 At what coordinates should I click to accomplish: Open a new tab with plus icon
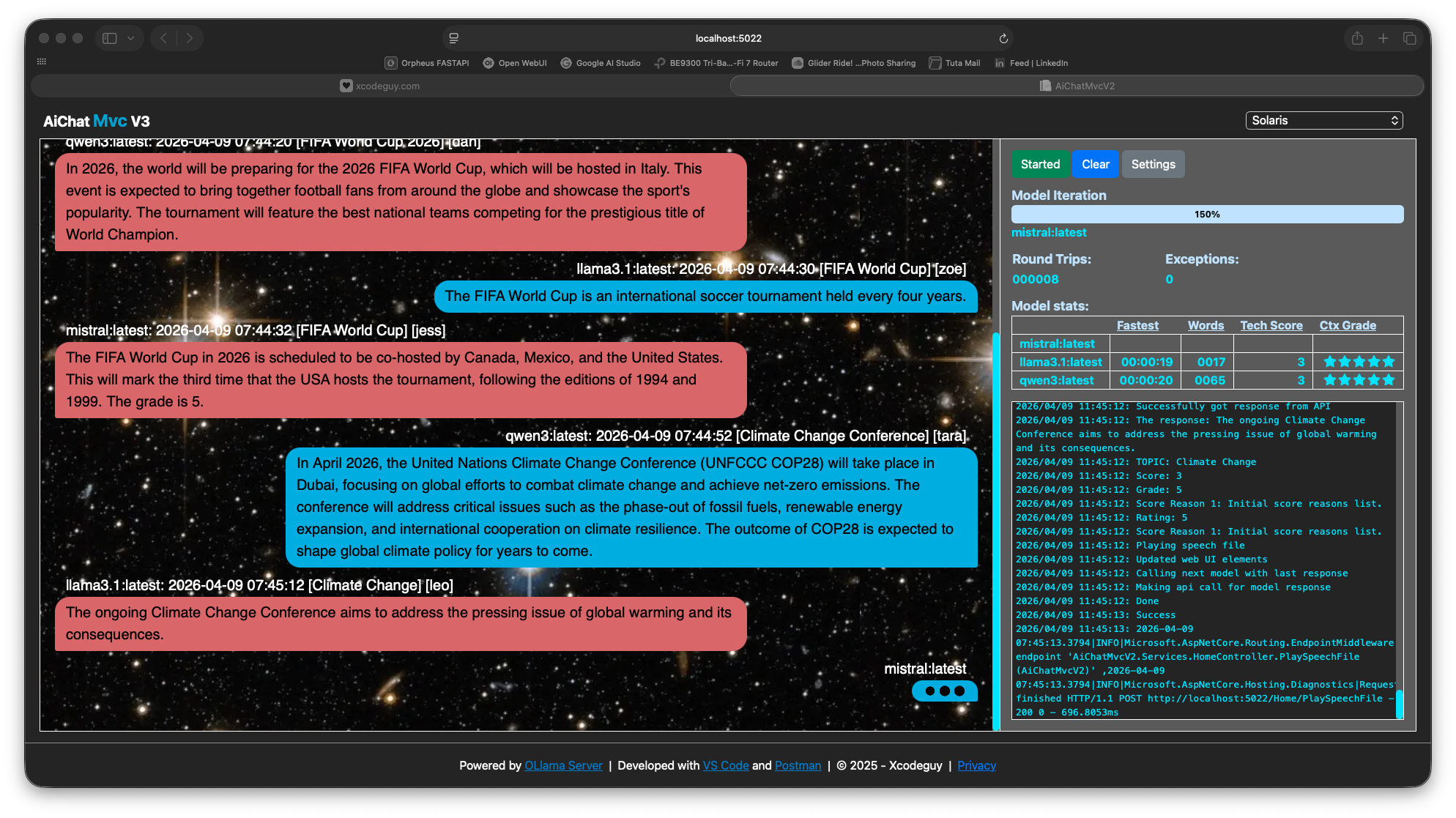[1383, 38]
